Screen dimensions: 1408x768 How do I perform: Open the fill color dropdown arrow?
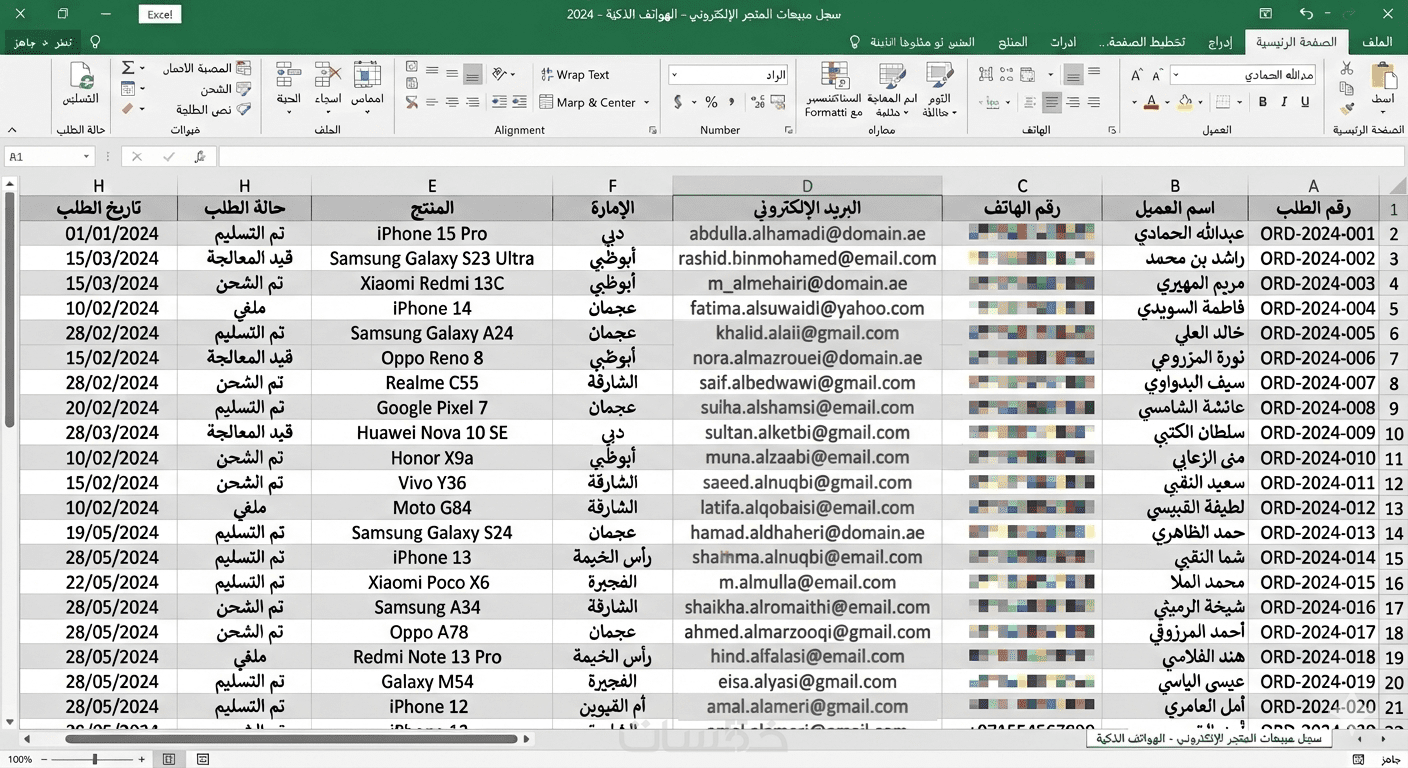pyautogui.click(x=1201, y=102)
